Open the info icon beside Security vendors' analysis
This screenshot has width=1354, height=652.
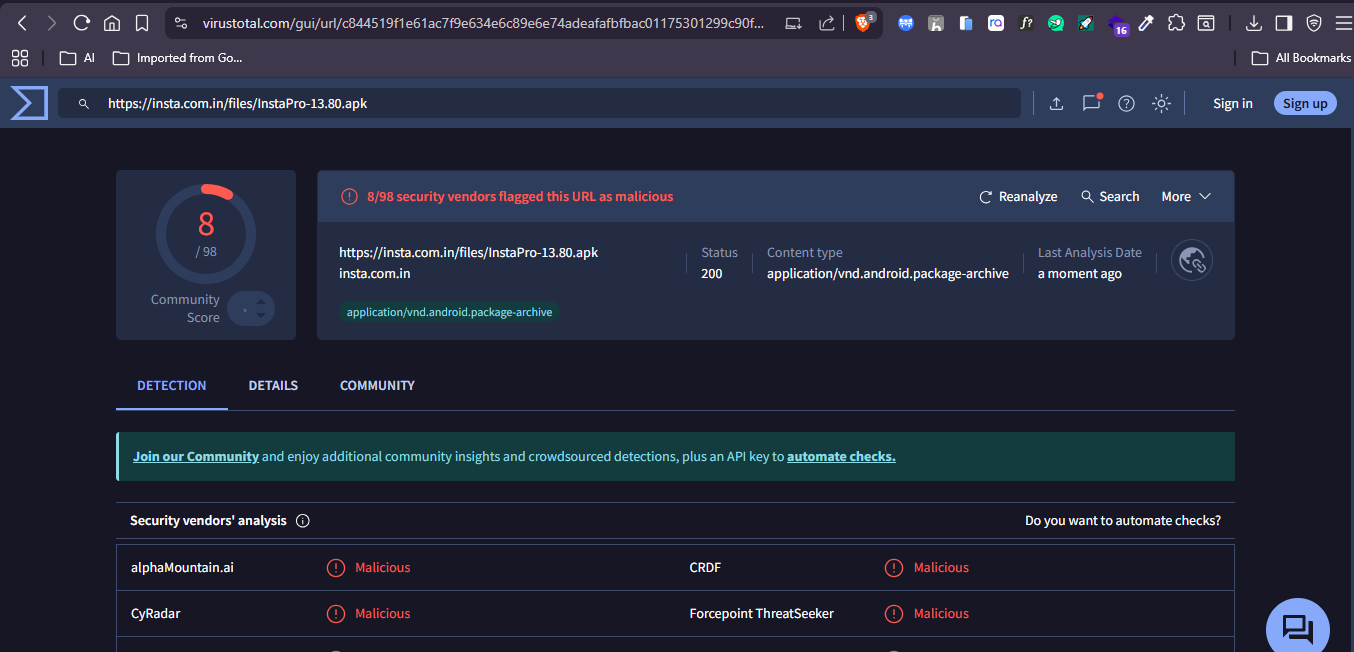click(302, 520)
